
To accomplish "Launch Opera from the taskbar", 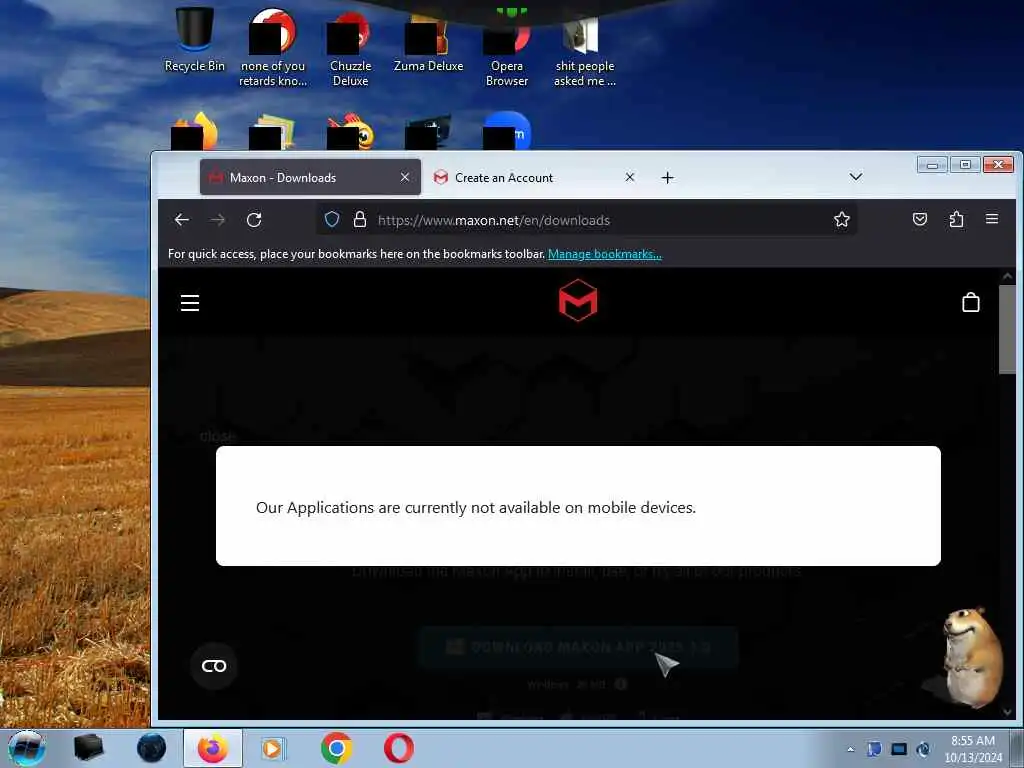I will [398, 748].
